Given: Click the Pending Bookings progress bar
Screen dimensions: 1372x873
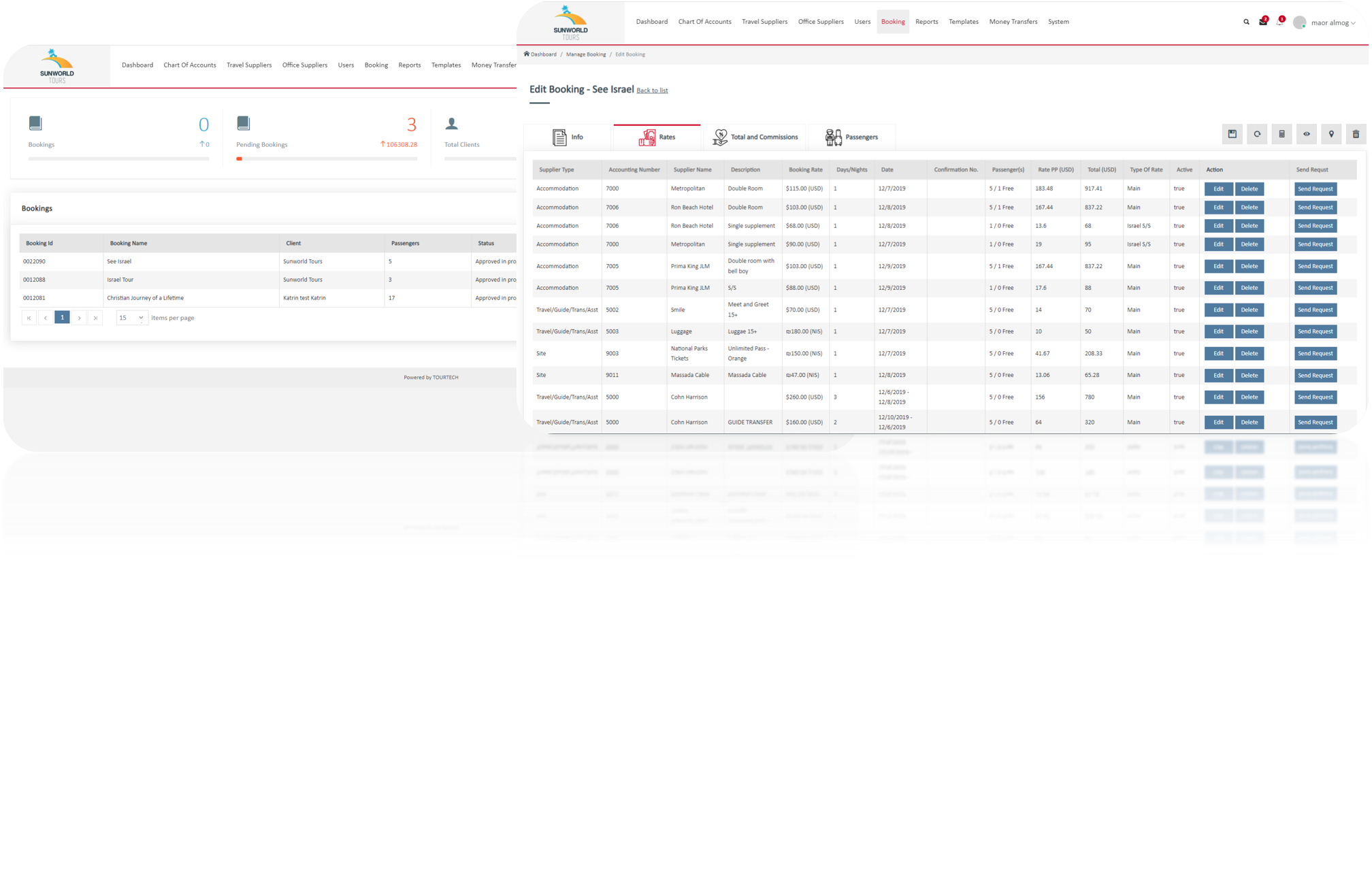Looking at the screenshot, I should pos(327,159).
